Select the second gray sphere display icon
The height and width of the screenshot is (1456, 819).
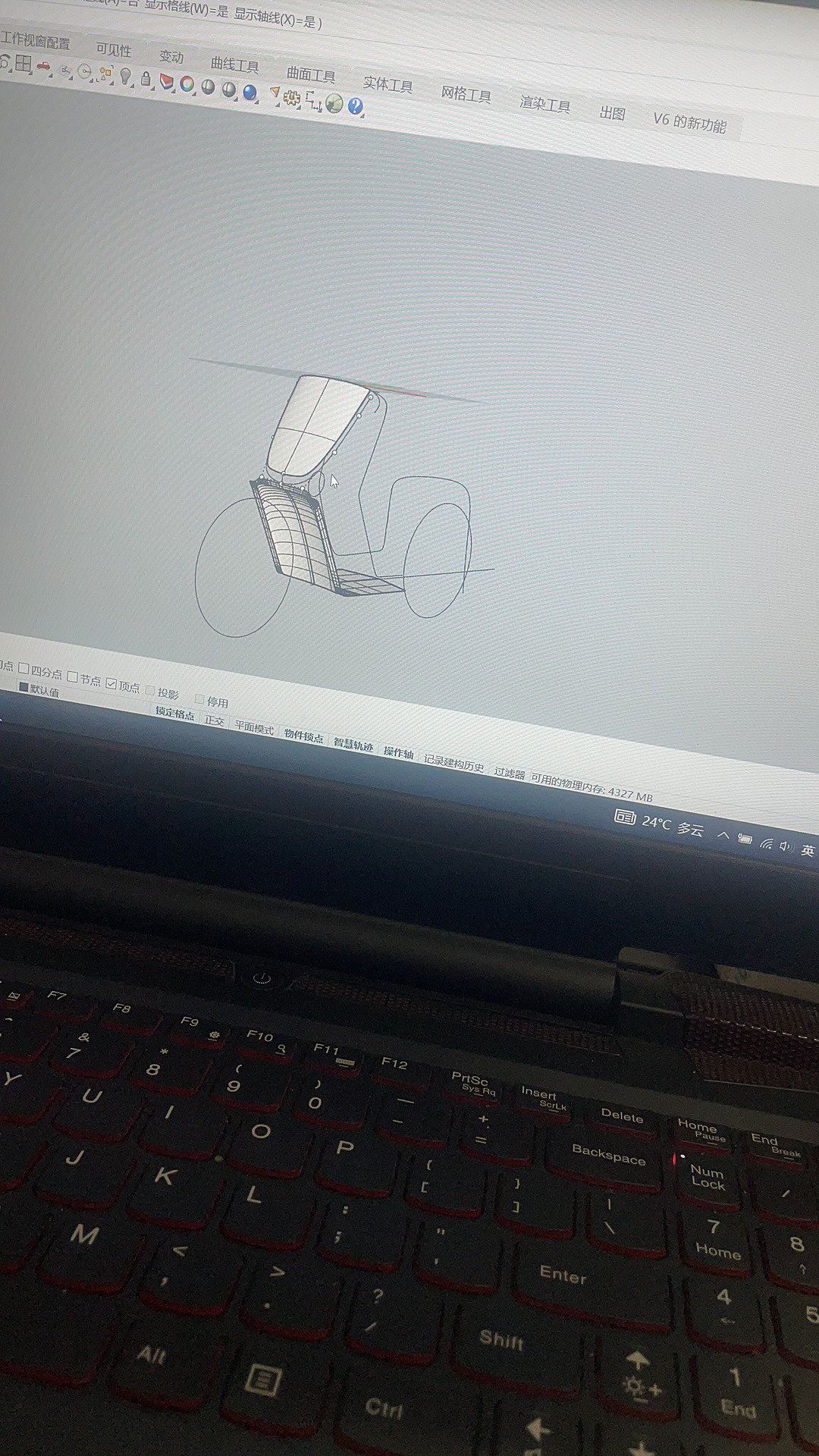(x=229, y=89)
